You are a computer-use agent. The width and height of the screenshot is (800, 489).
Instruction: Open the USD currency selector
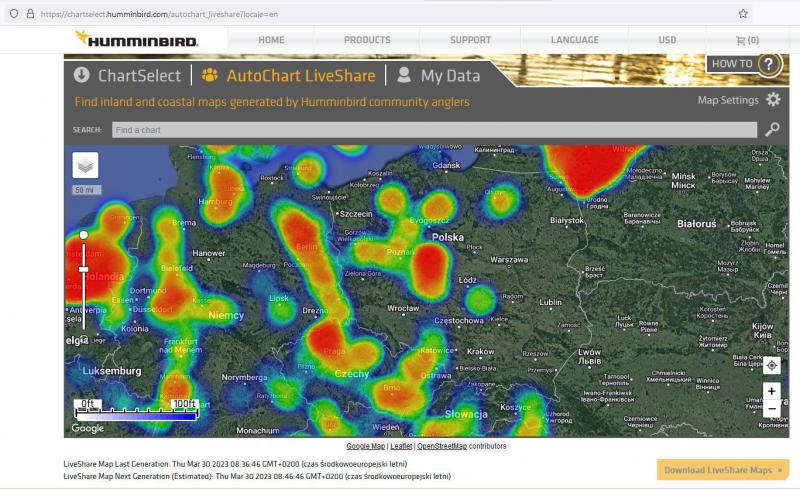point(667,40)
